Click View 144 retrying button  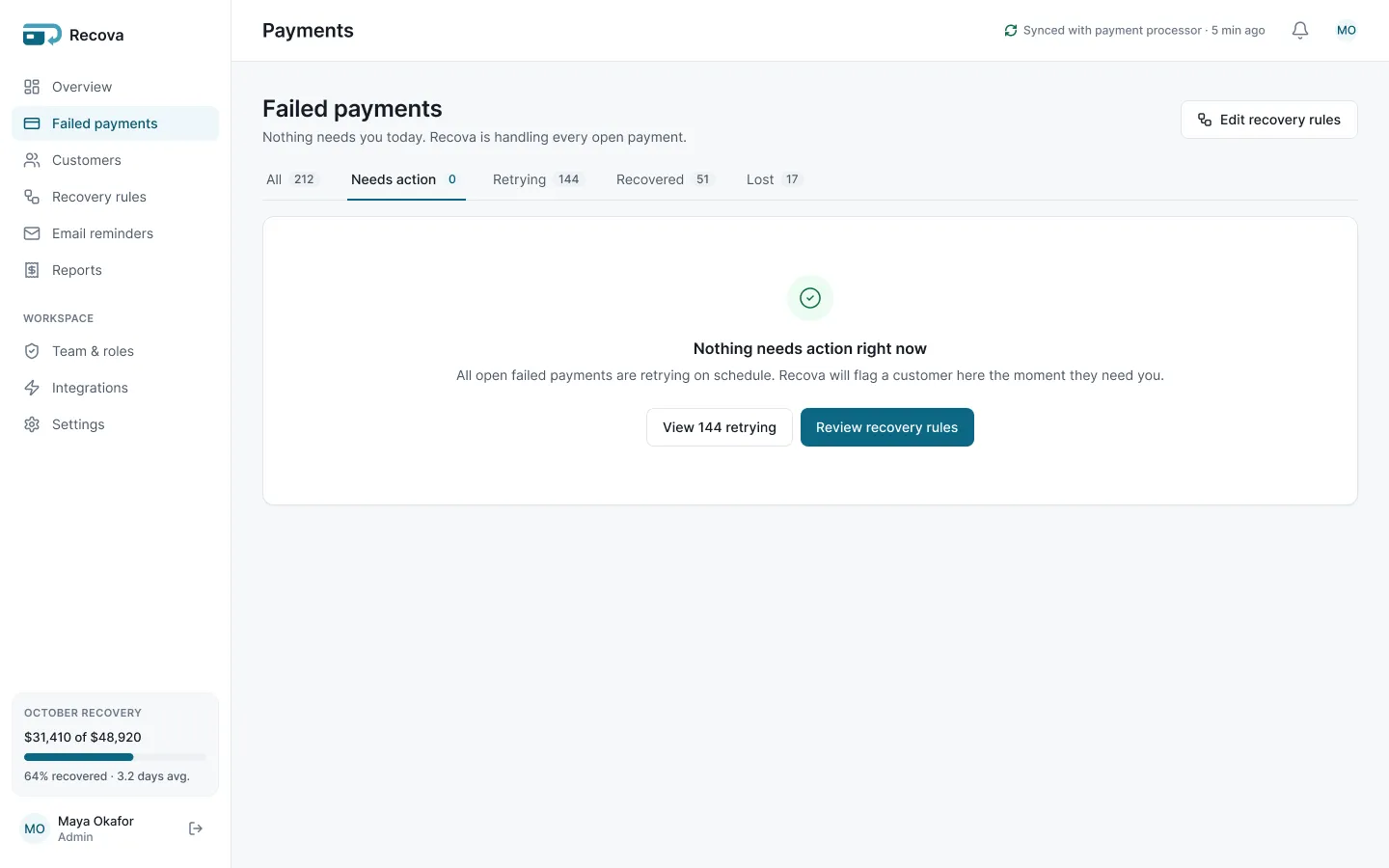point(720,427)
